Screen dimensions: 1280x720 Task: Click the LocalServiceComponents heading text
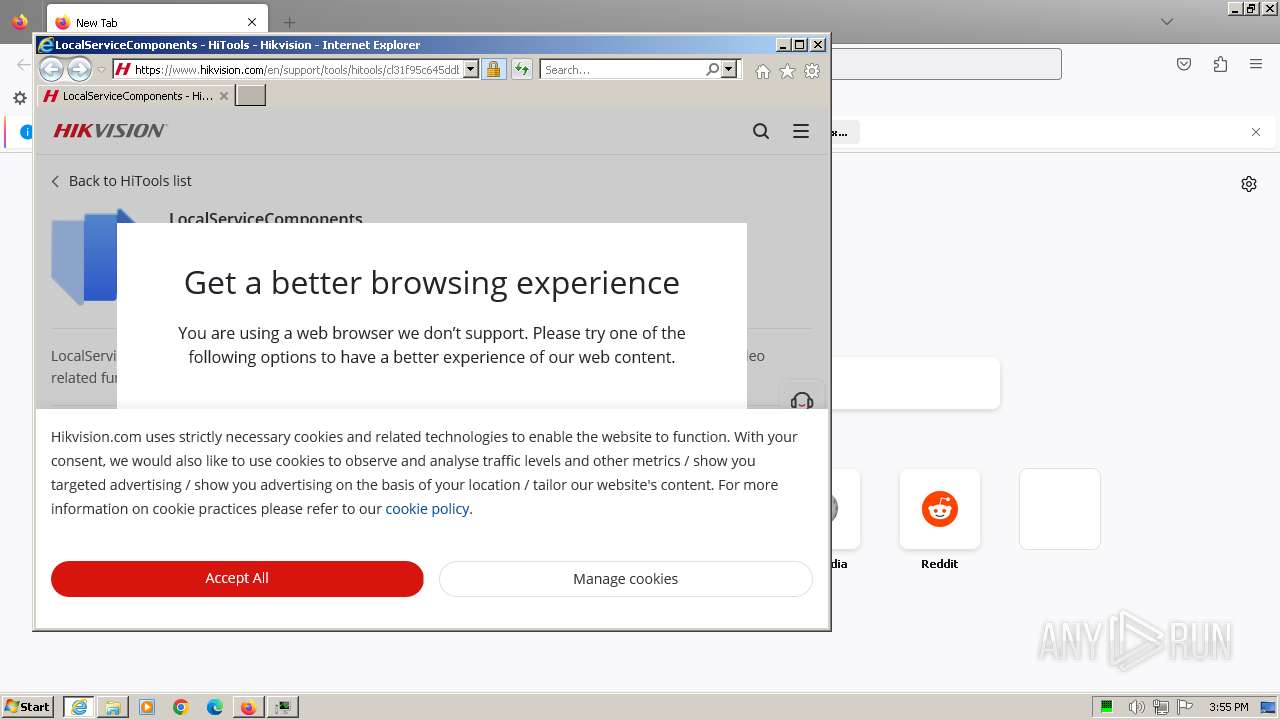pyautogui.click(x=266, y=217)
